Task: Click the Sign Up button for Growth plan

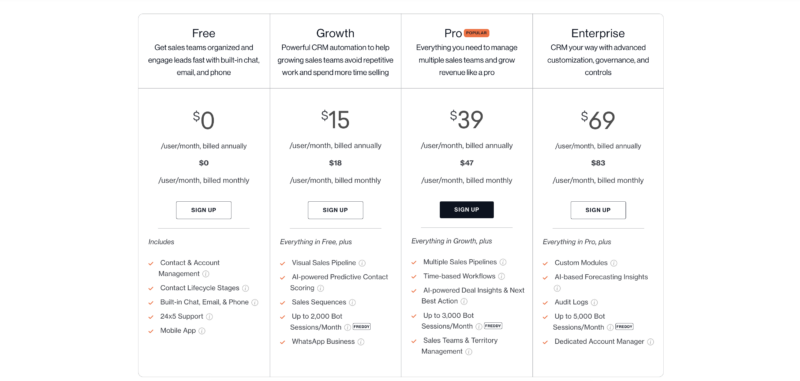Action: [335, 210]
